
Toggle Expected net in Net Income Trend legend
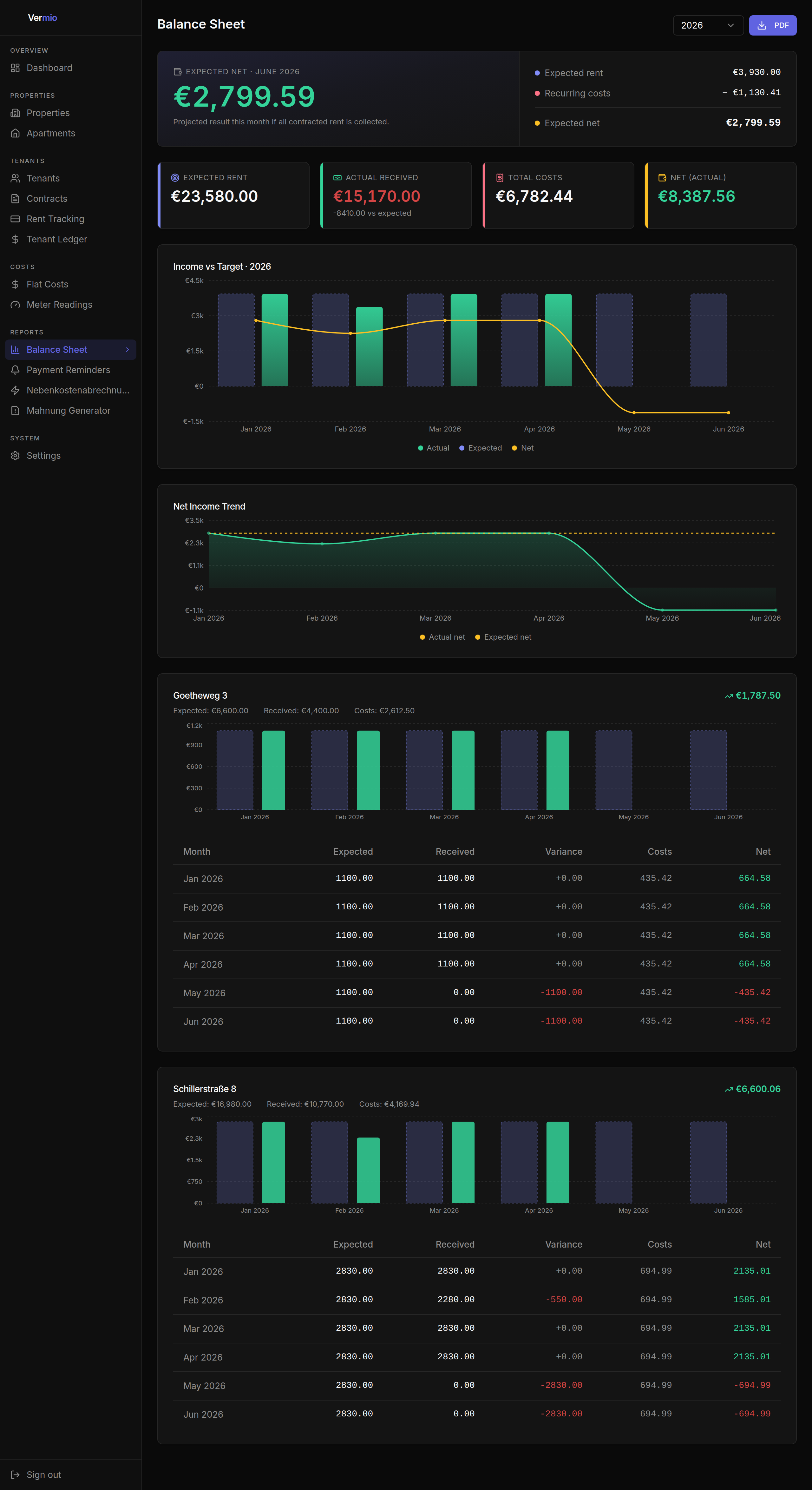[503, 637]
